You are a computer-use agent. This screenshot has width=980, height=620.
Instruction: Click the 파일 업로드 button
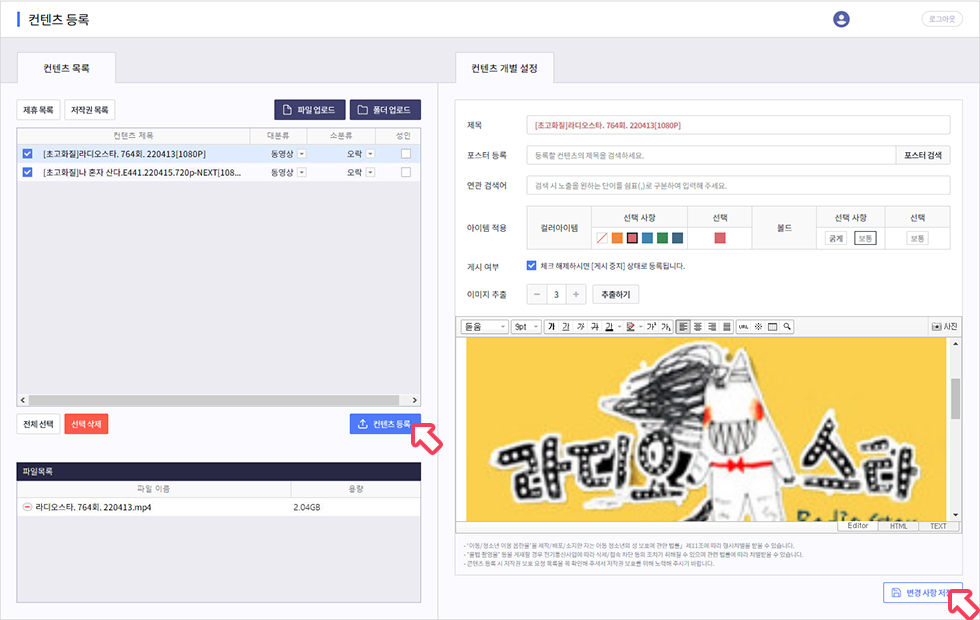[309, 110]
